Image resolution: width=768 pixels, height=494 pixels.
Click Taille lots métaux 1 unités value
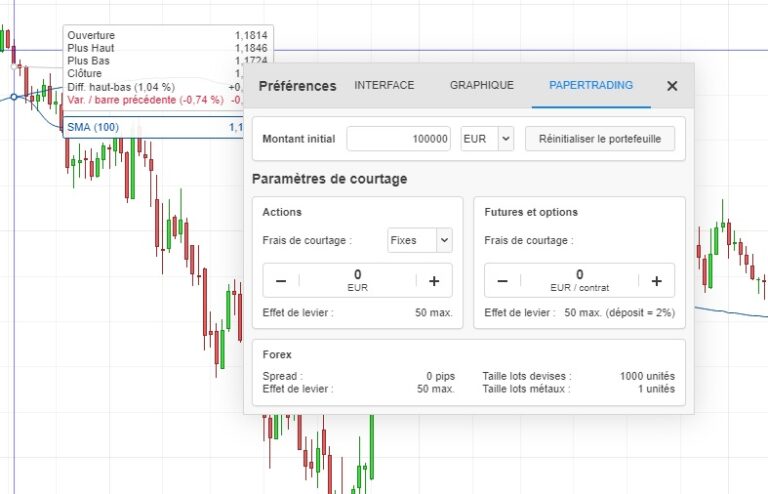(x=656, y=389)
